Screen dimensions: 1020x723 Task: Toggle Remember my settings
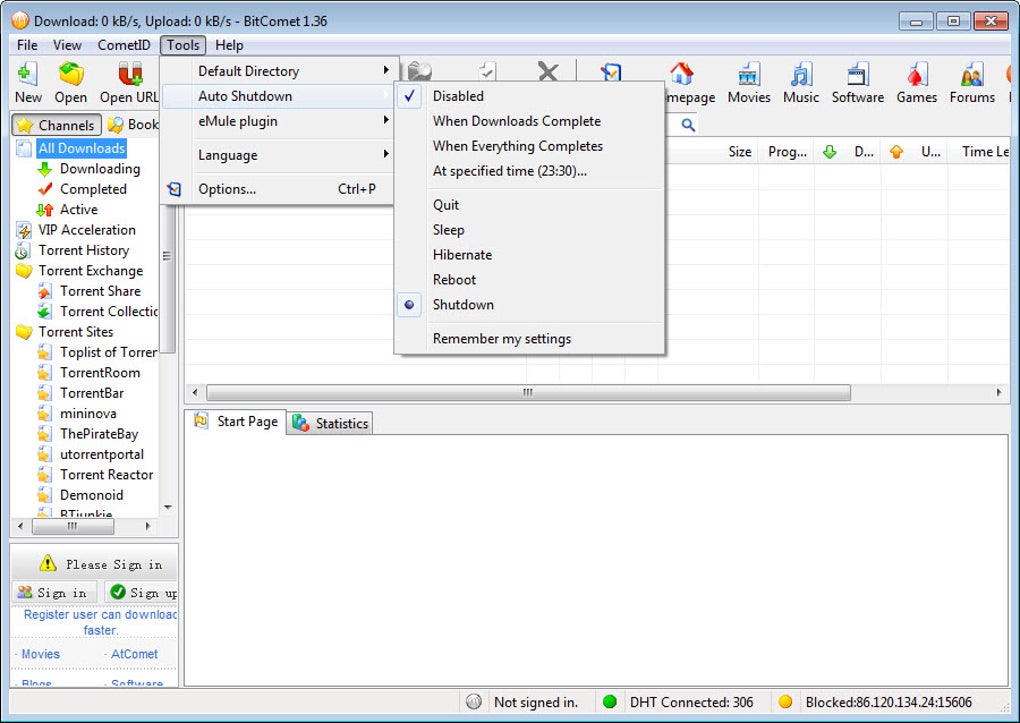tap(530, 338)
